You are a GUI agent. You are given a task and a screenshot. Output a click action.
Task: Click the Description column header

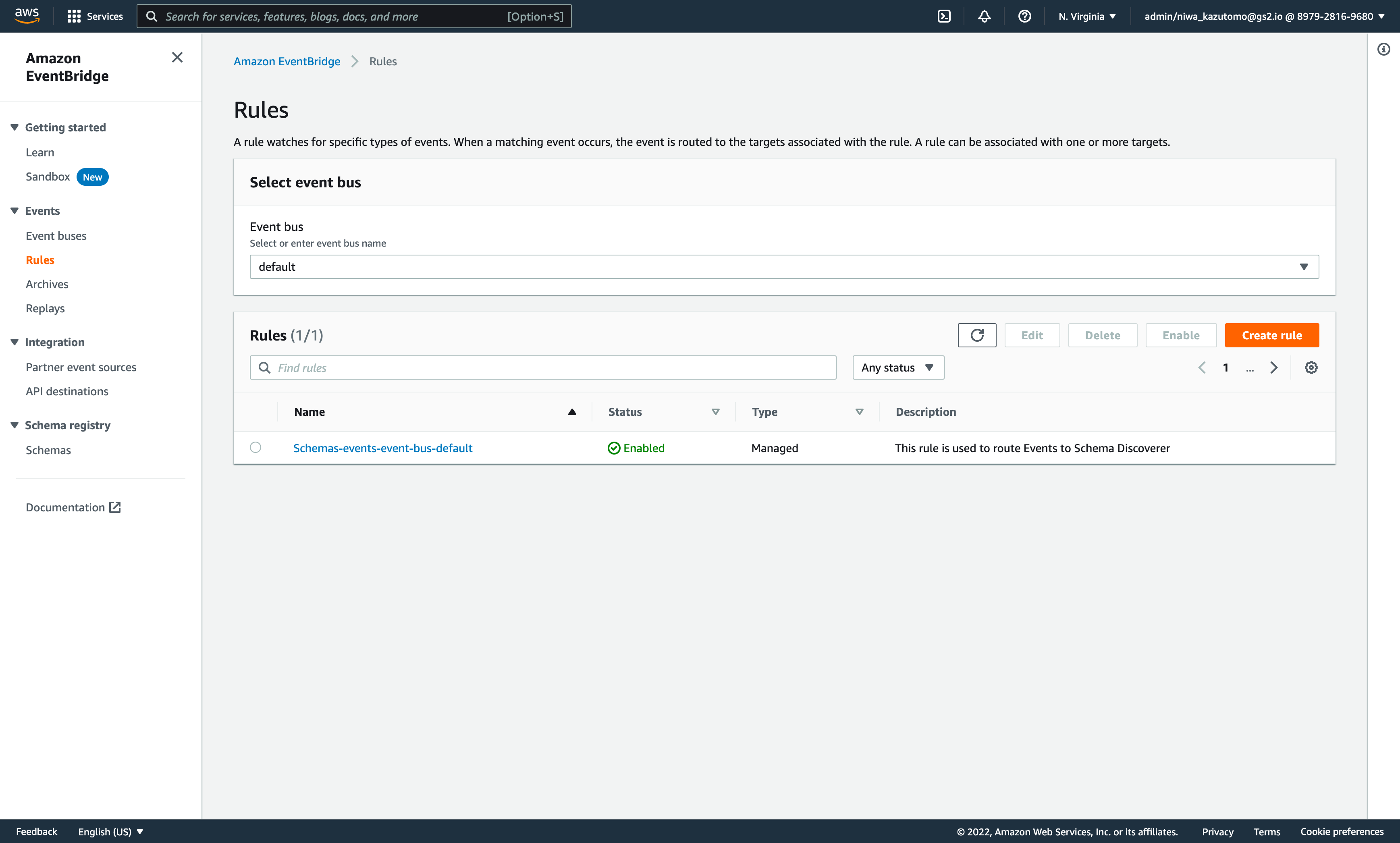click(926, 412)
